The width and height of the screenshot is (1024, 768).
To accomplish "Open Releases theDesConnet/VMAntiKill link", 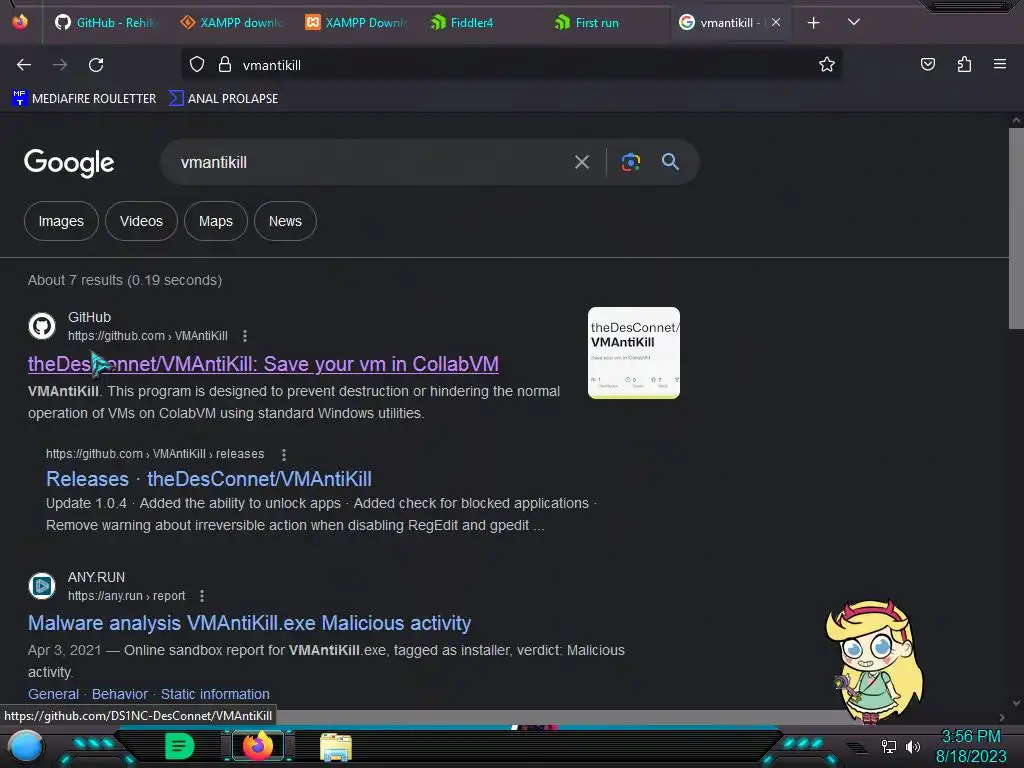I will coord(208,479).
